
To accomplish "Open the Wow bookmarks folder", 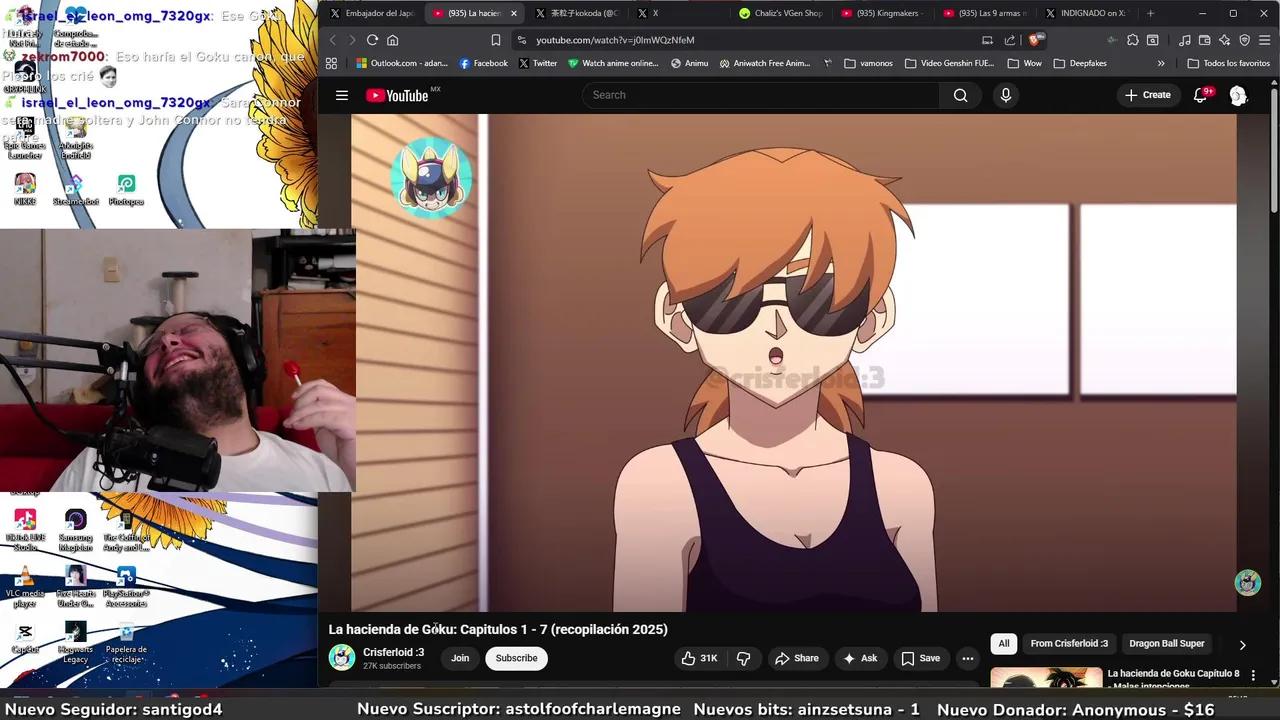I will (x=1025, y=63).
